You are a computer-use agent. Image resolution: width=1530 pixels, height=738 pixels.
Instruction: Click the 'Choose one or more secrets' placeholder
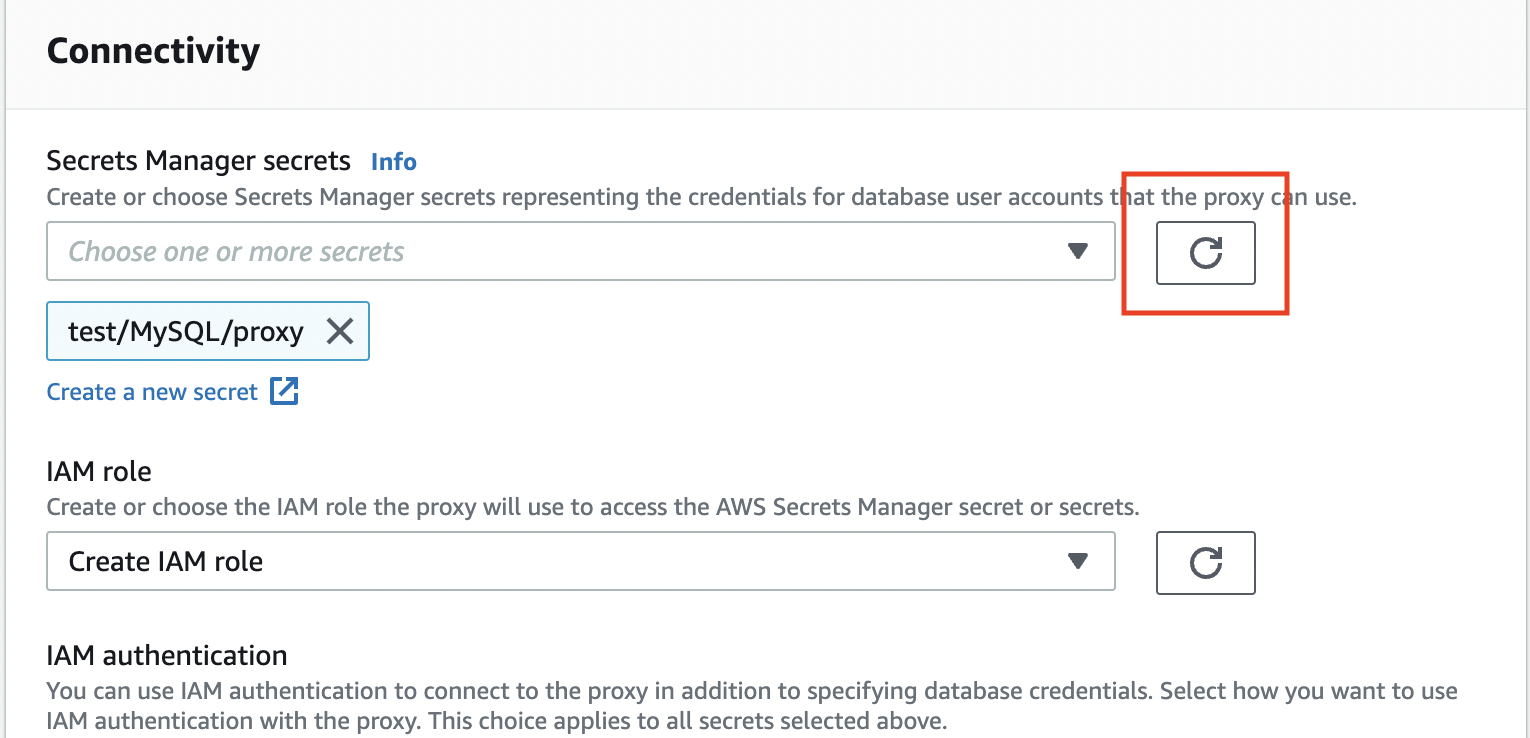click(236, 252)
